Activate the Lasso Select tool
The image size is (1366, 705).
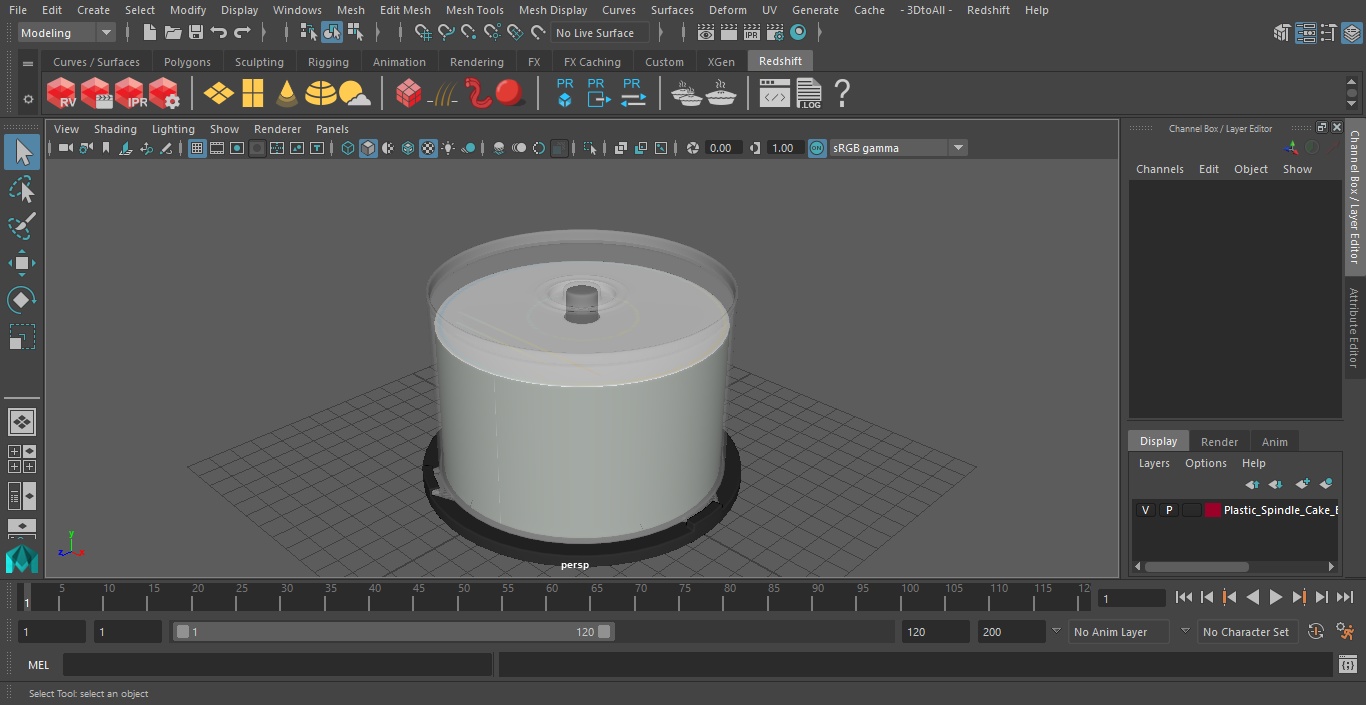tap(21, 190)
